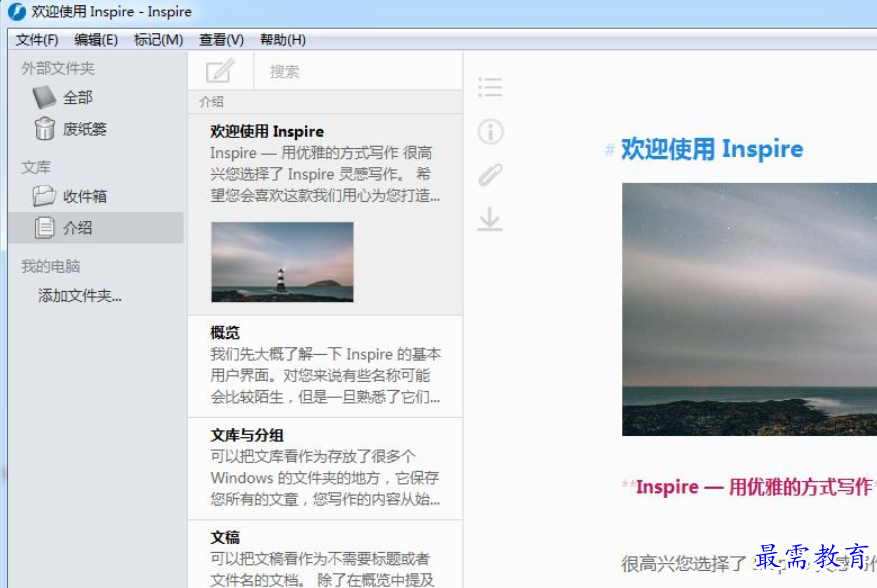
Task: Click the 我的电脑 section header
Action: 51,266
